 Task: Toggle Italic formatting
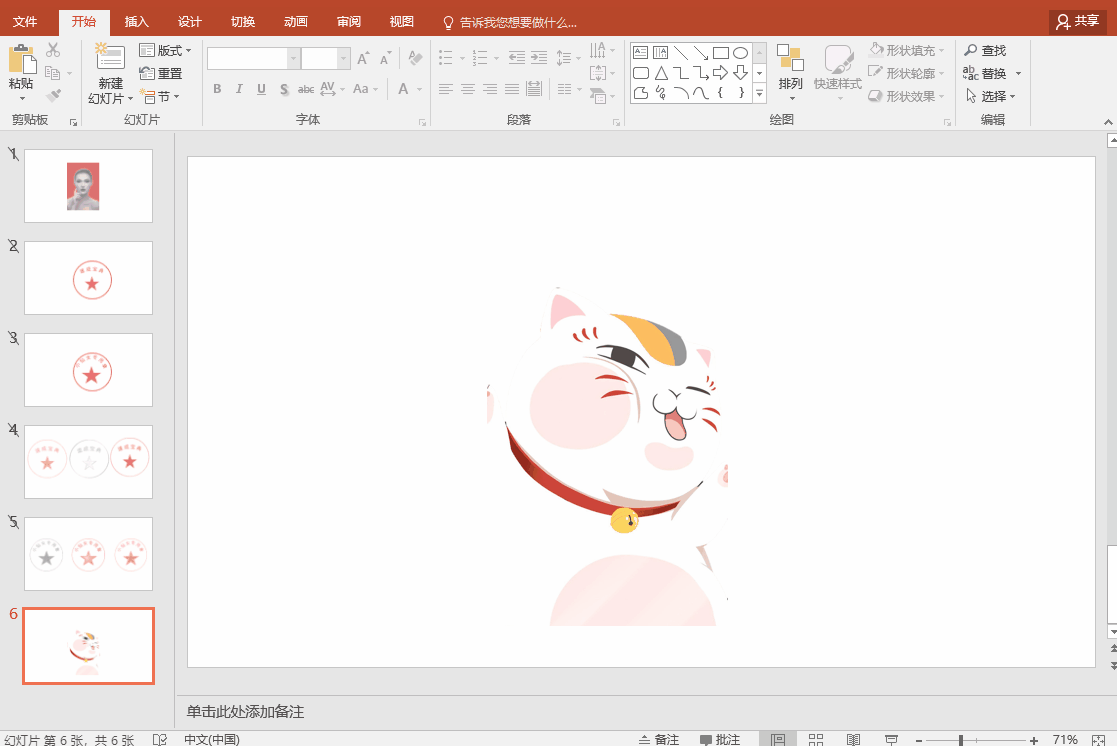pos(239,89)
